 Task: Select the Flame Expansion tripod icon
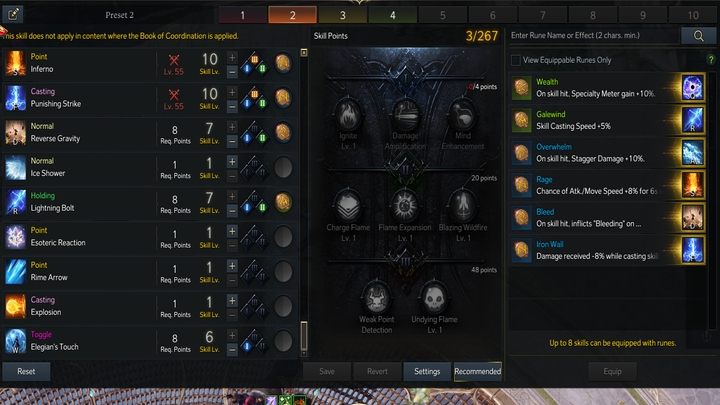(405, 207)
